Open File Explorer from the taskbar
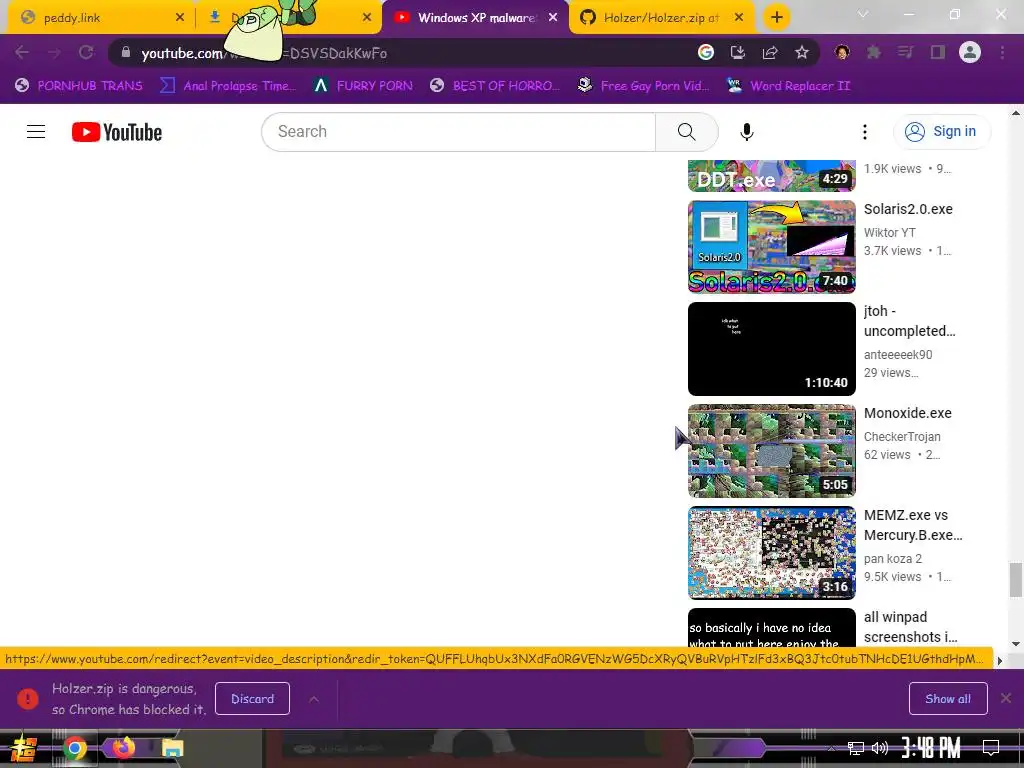 (172, 748)
